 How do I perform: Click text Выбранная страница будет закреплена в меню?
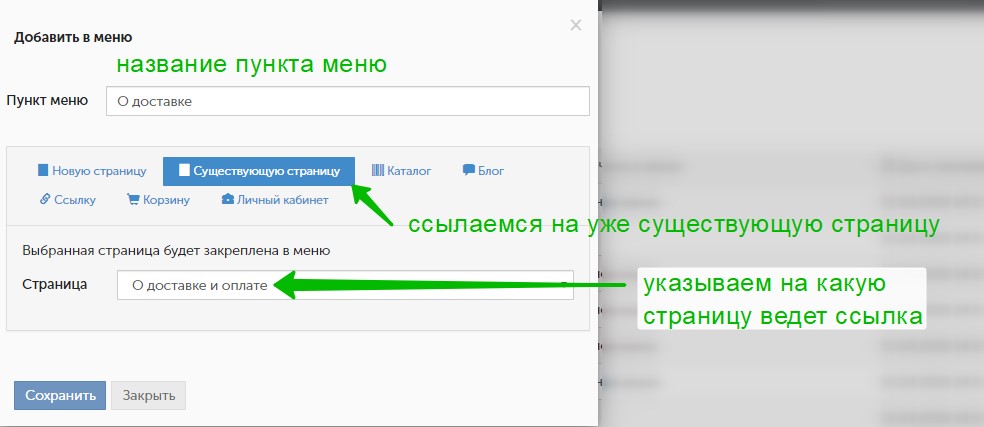176,251
